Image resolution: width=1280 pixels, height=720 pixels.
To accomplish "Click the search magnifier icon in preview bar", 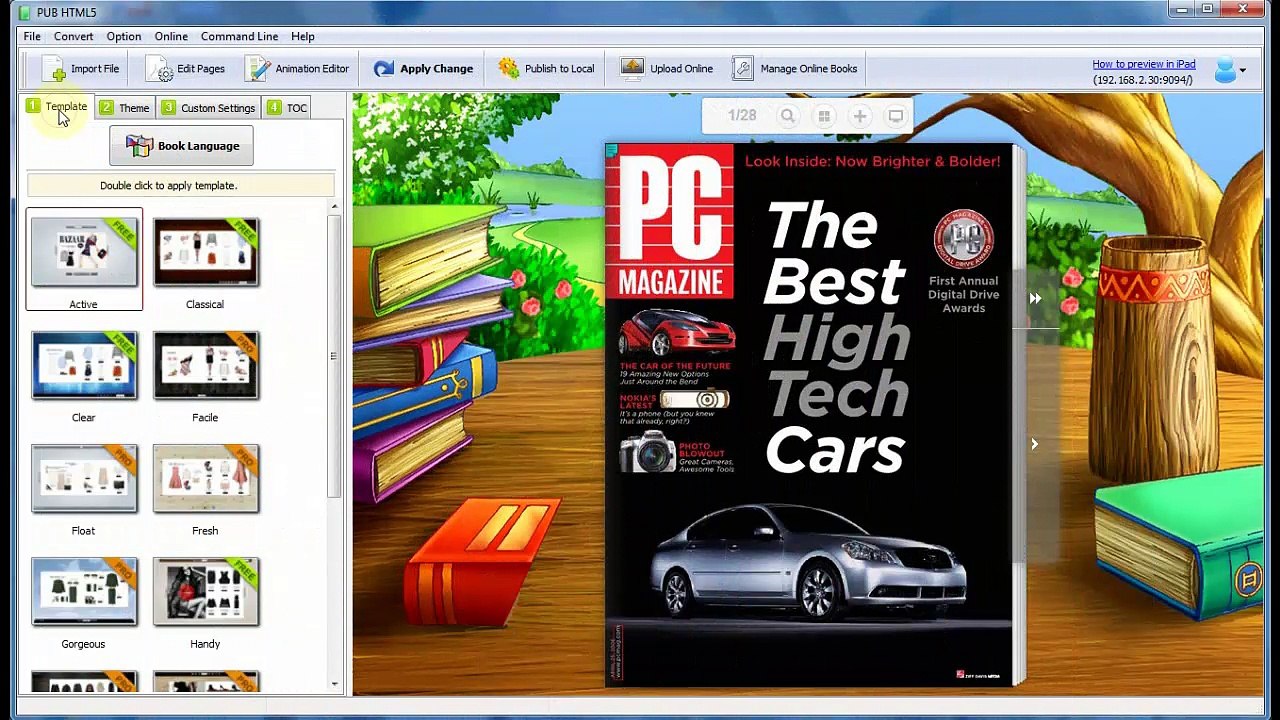I will pyautogui.click(x=788, y=116).
